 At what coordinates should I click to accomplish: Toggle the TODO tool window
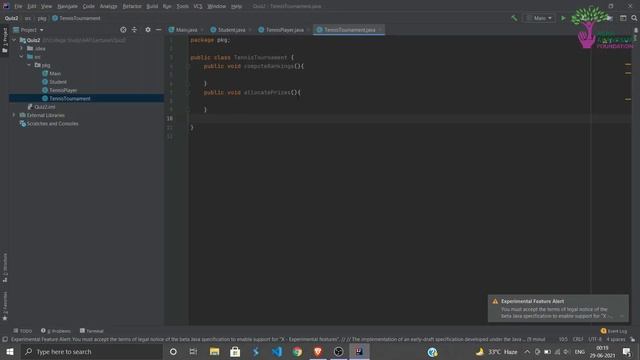click(22, 331)
